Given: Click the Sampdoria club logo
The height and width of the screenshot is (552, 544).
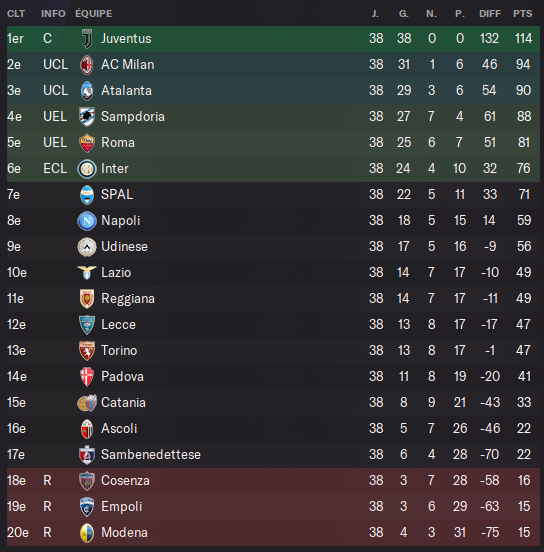Looking at the screenshot, I should tap(87, 117).
